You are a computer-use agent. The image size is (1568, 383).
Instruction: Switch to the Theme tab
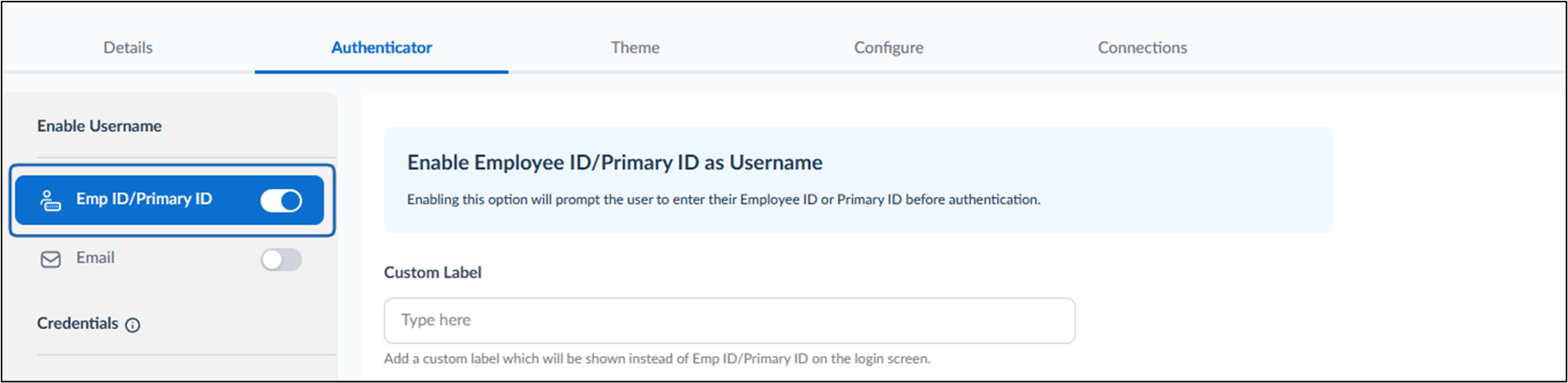tap(635, 48)
